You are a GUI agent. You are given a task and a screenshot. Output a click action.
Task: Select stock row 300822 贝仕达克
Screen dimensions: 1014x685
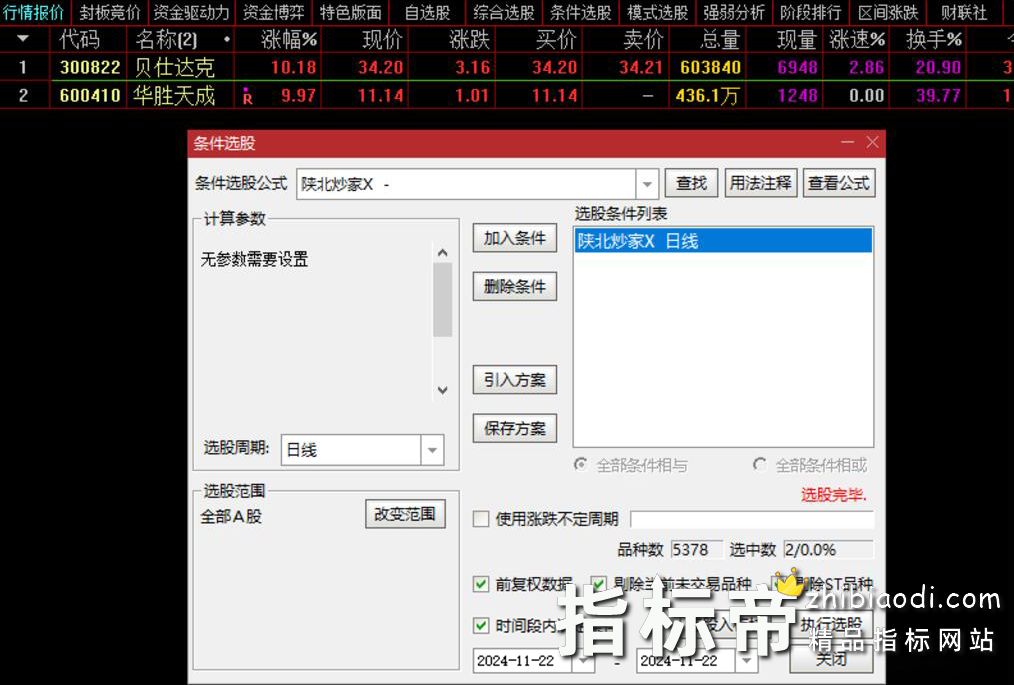pyautogui.click(x=507, y=67)
